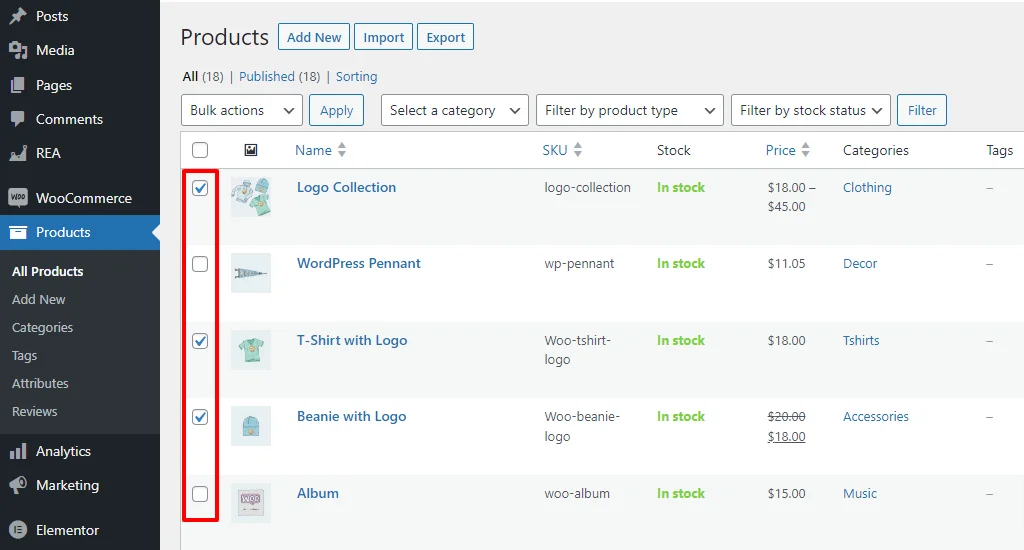The image size is (1024, 550).
Task: Uncheck the Beanie with Logo checkbox
Action: pos(200,417)
